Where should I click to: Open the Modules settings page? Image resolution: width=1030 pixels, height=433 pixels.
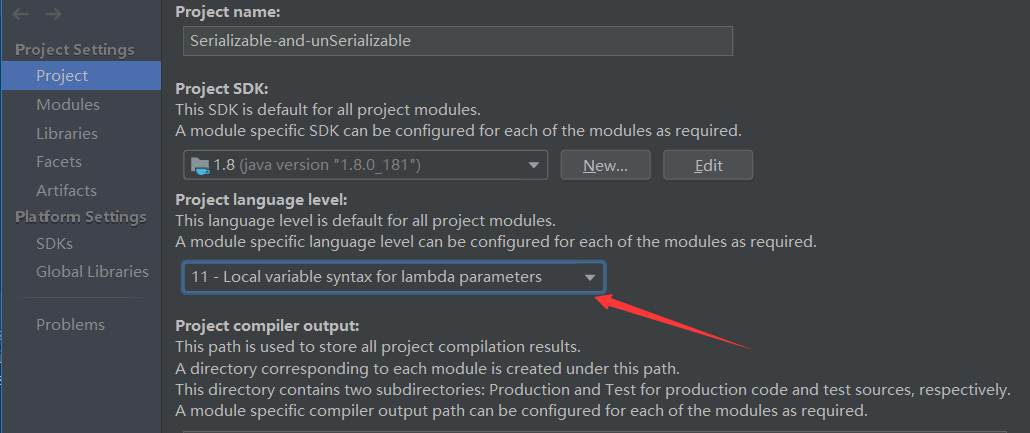(68, 105)
